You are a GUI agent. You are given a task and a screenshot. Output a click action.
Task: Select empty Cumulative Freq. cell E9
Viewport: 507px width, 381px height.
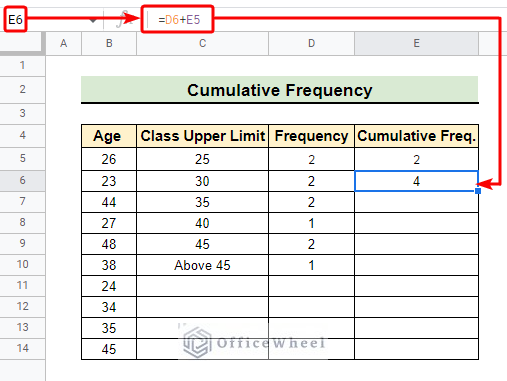pyautogui.click(x=416, y=244)
